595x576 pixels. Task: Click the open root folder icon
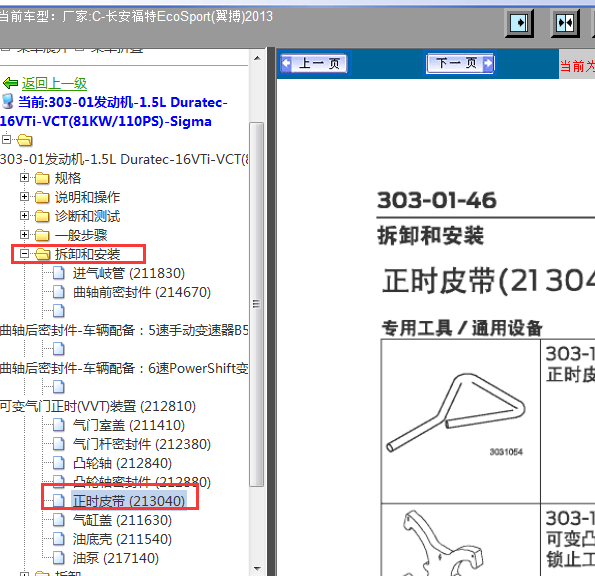point(25,140)
